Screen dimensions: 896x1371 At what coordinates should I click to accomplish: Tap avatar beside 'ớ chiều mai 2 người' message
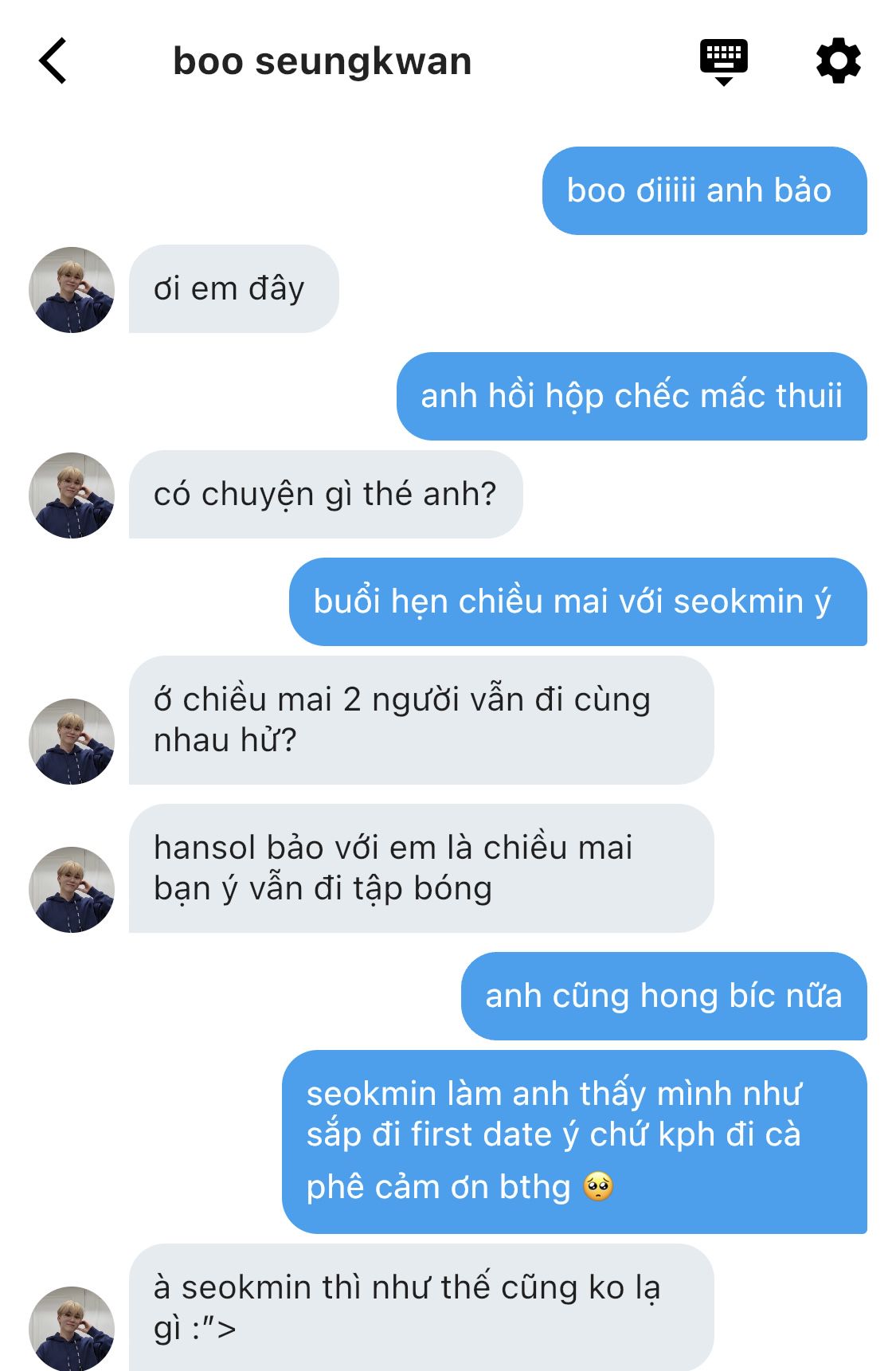(x=72, y=741)
